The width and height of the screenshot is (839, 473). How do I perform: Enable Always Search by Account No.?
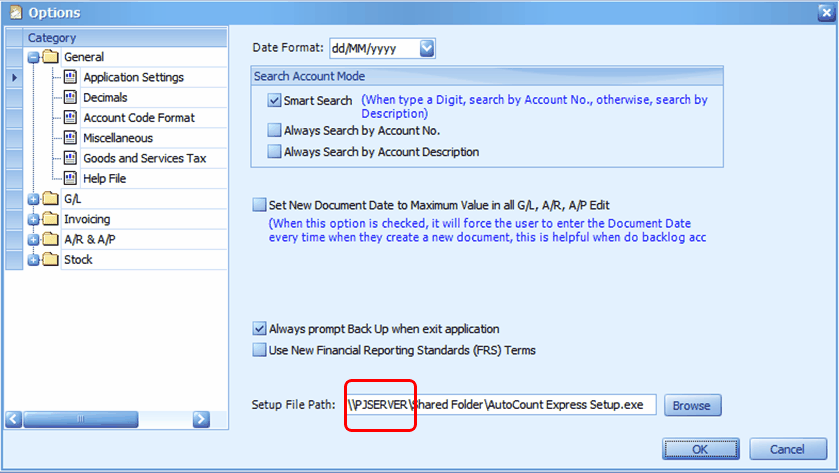pyautogui.click(x=275, y=130)
